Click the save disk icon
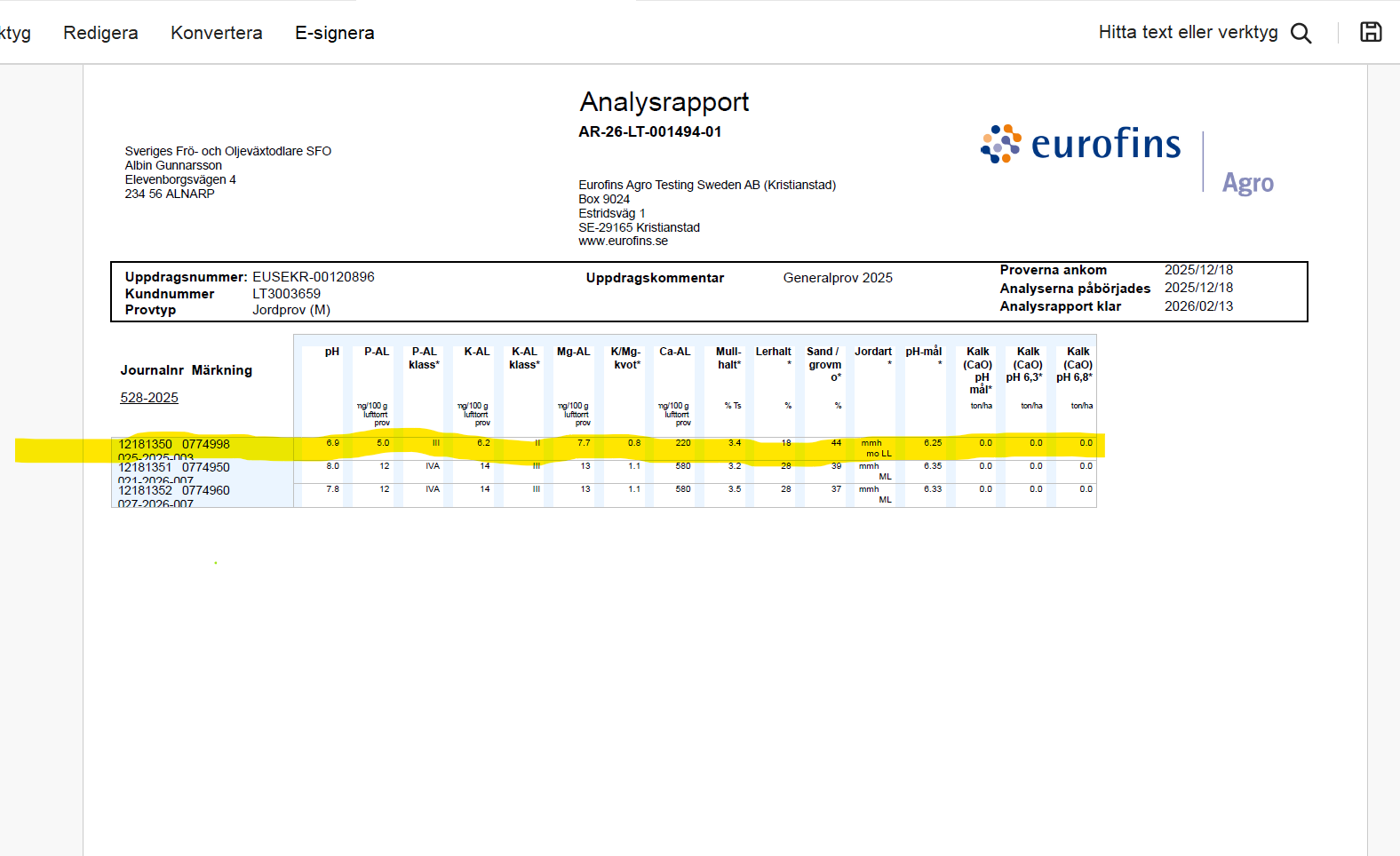Image resolution: width=1400 pixels, height=856 pixels. [1371, 32]
